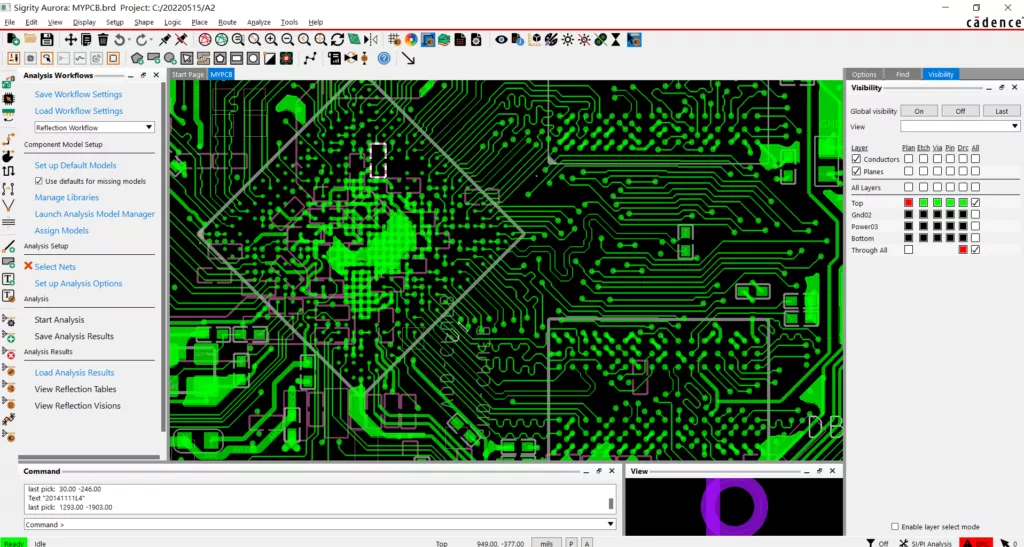This screenshot has width=1024, height=547.
Task: Click the Undo arrow icon
Action: tap(120, 40)
